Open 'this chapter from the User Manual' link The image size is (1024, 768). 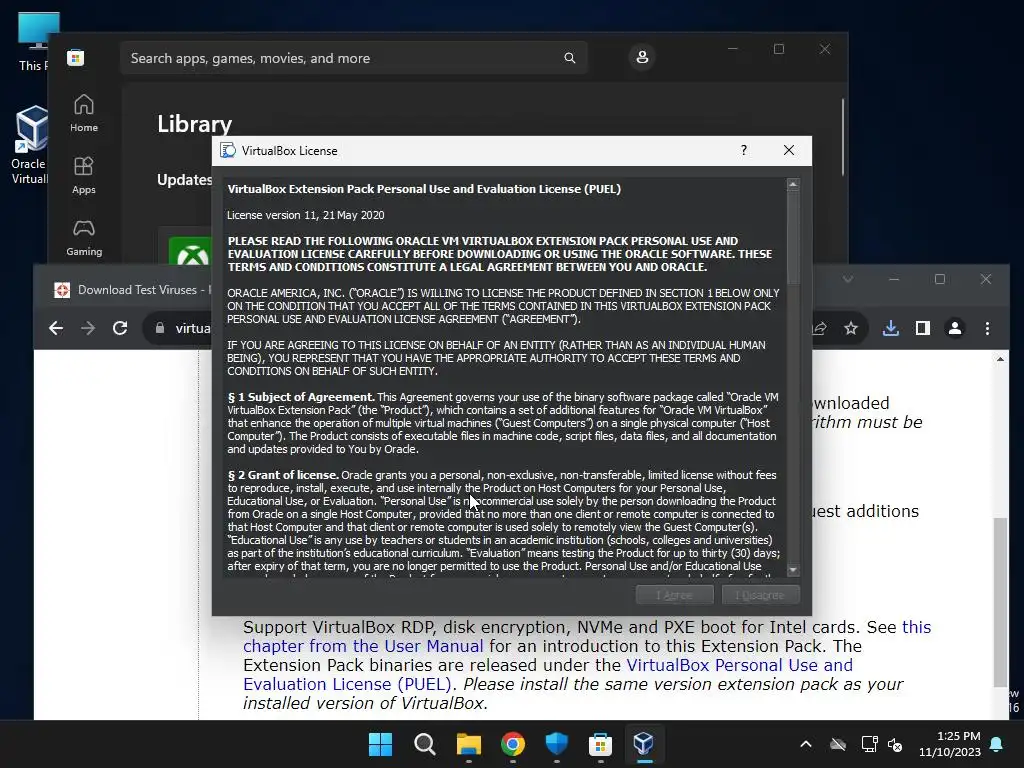587,636
